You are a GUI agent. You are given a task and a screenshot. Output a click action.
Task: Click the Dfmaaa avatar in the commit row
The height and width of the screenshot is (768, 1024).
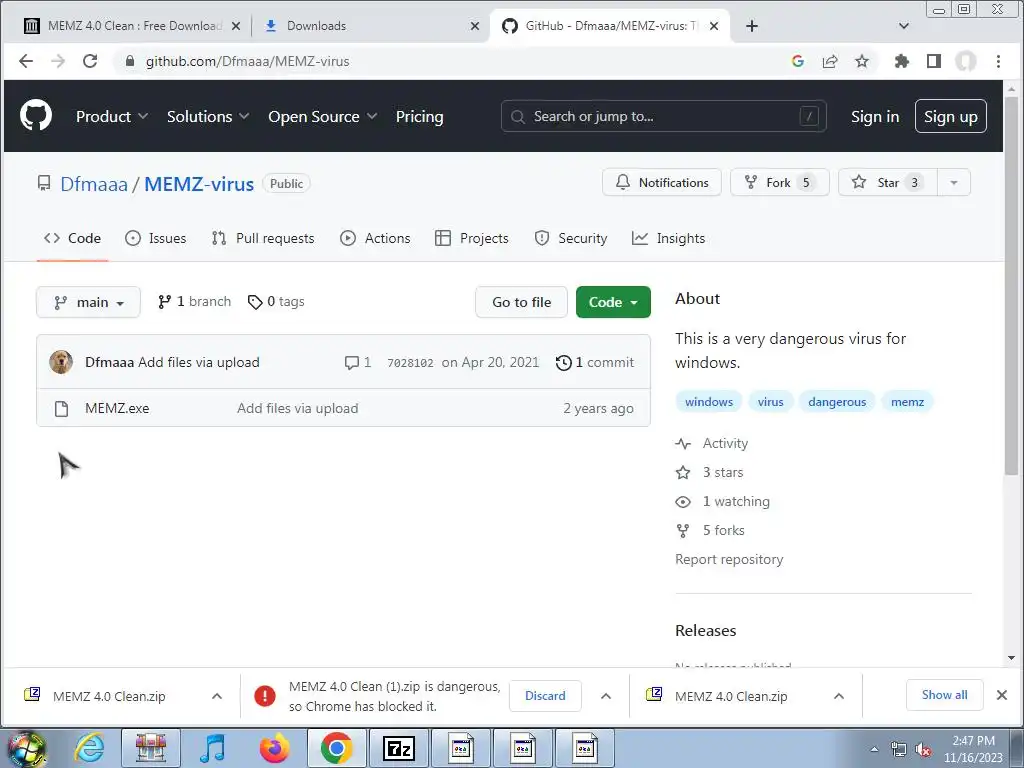click(61, 362)
